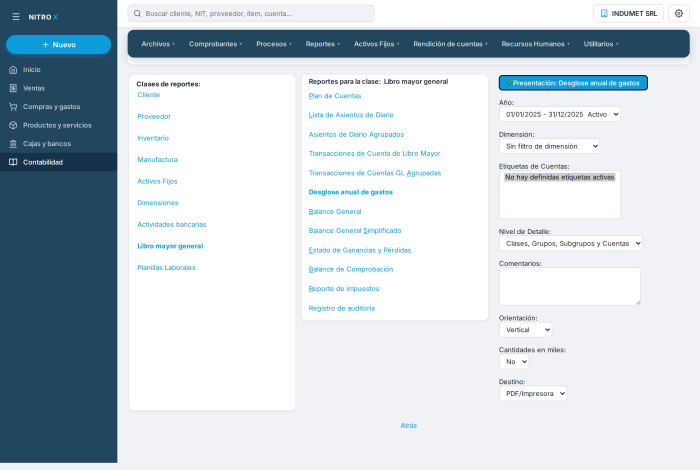Toggle the hamburger menu icon
Image resolution: width=700 pixels, height=470 pixels.
[16, 17]
